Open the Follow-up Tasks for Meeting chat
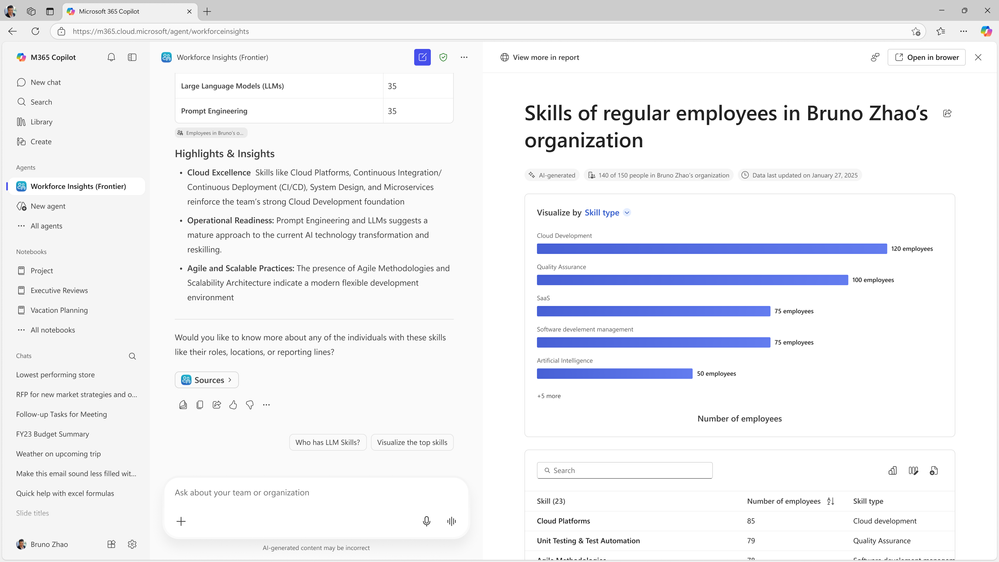 pyautogui.click(x=61, y=414)
